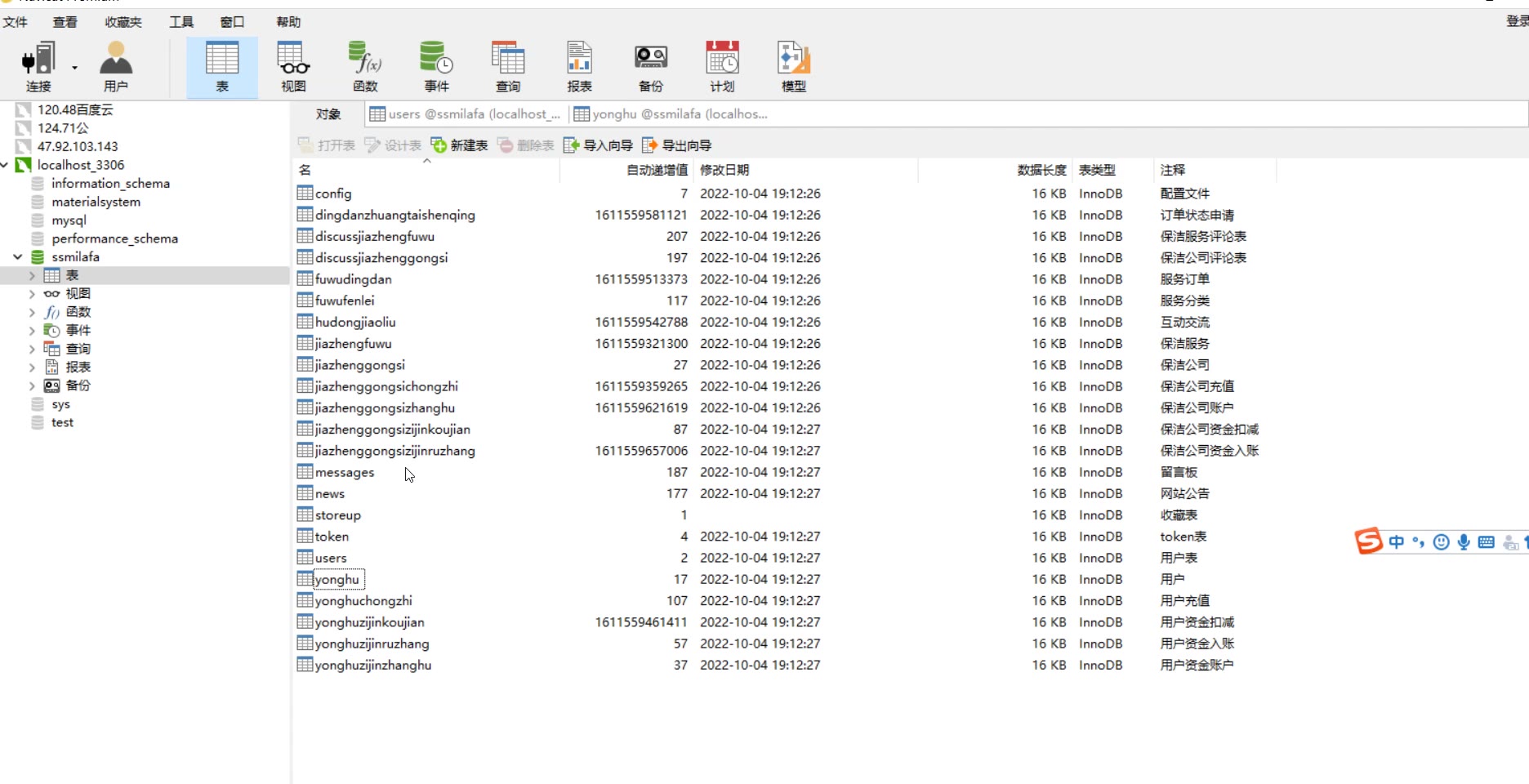Viewport: 1529px width, 784px height.
Task: Click the 导入向导 (Import Wizard) button
Action: point(598,145)
